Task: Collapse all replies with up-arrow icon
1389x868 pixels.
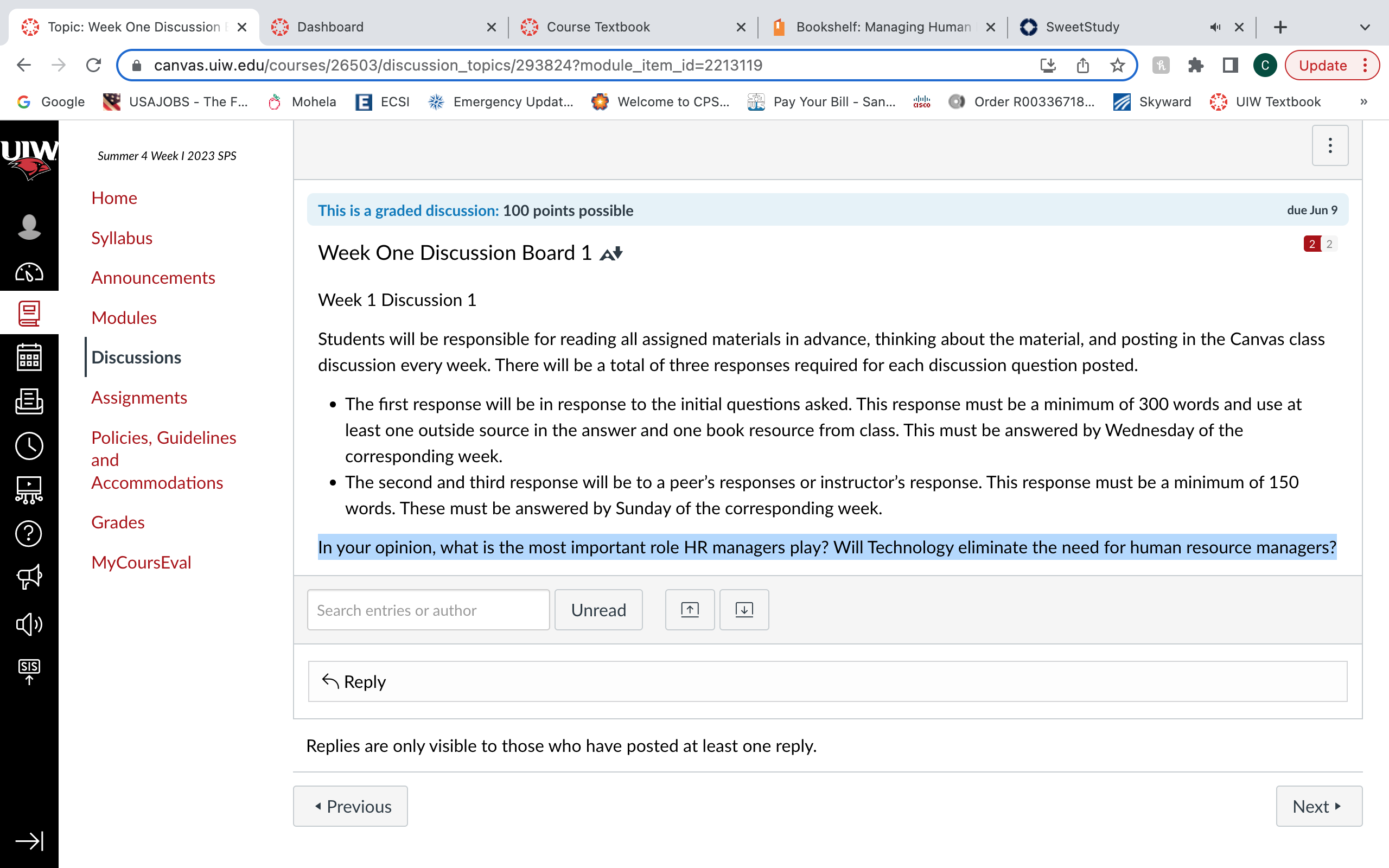Action: click(x=690, y=610)
